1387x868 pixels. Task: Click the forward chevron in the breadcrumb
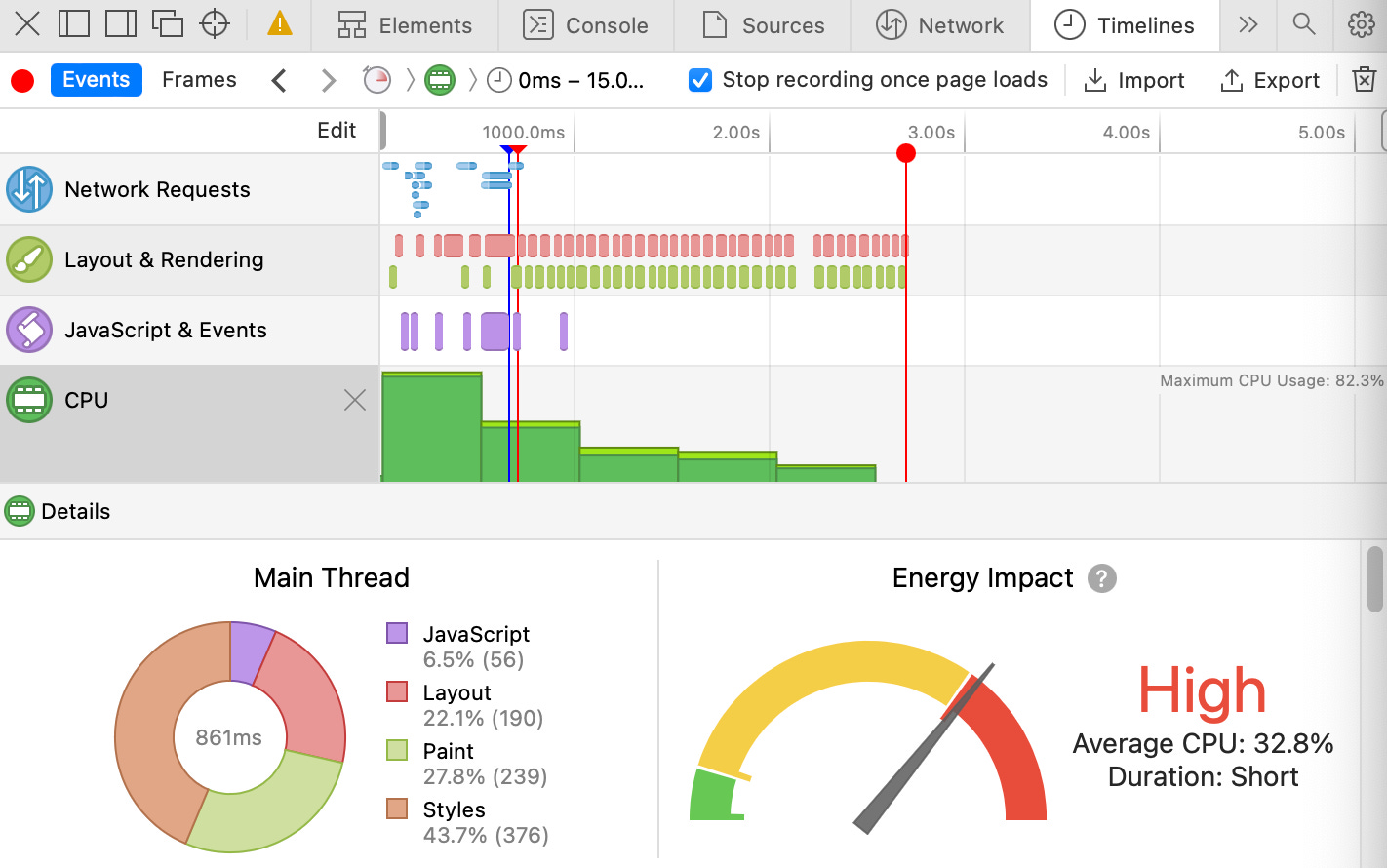click(x=328, y=80)
